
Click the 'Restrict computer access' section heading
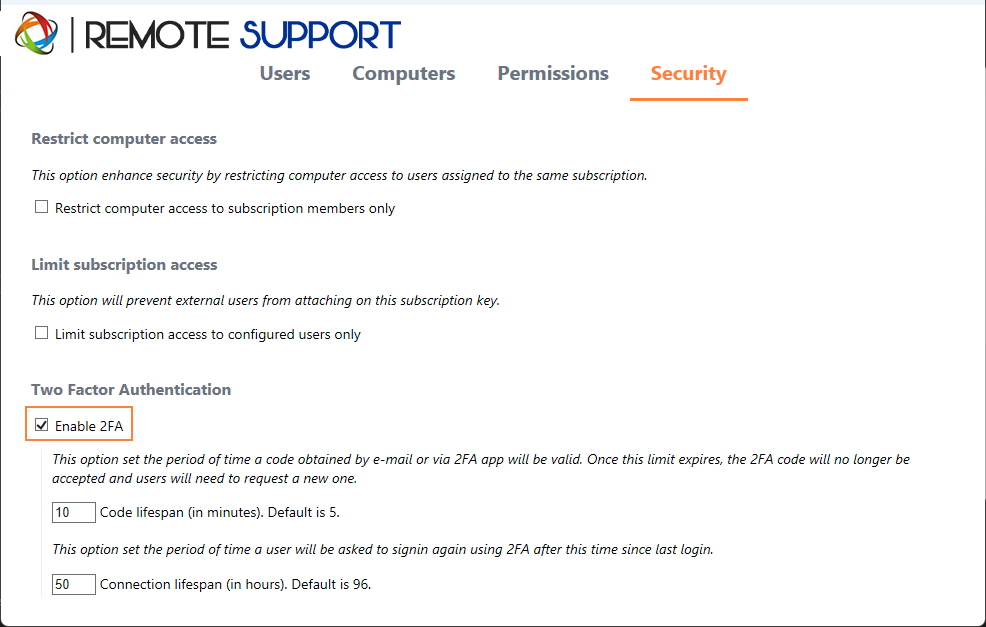pyautogui.click(x=124, y=138)
